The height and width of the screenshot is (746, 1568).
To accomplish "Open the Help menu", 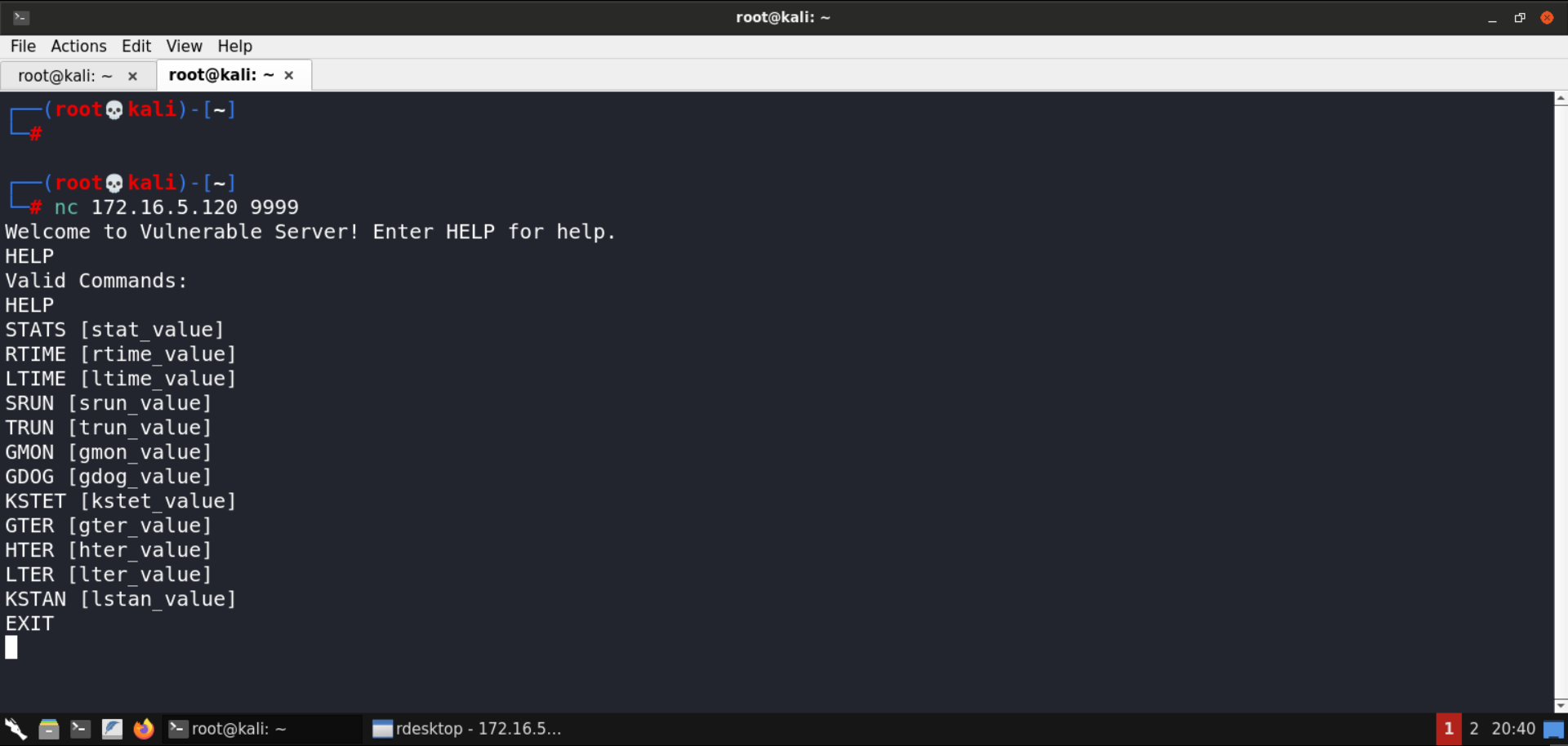I will pyautogui.click(x=234, y=47).
